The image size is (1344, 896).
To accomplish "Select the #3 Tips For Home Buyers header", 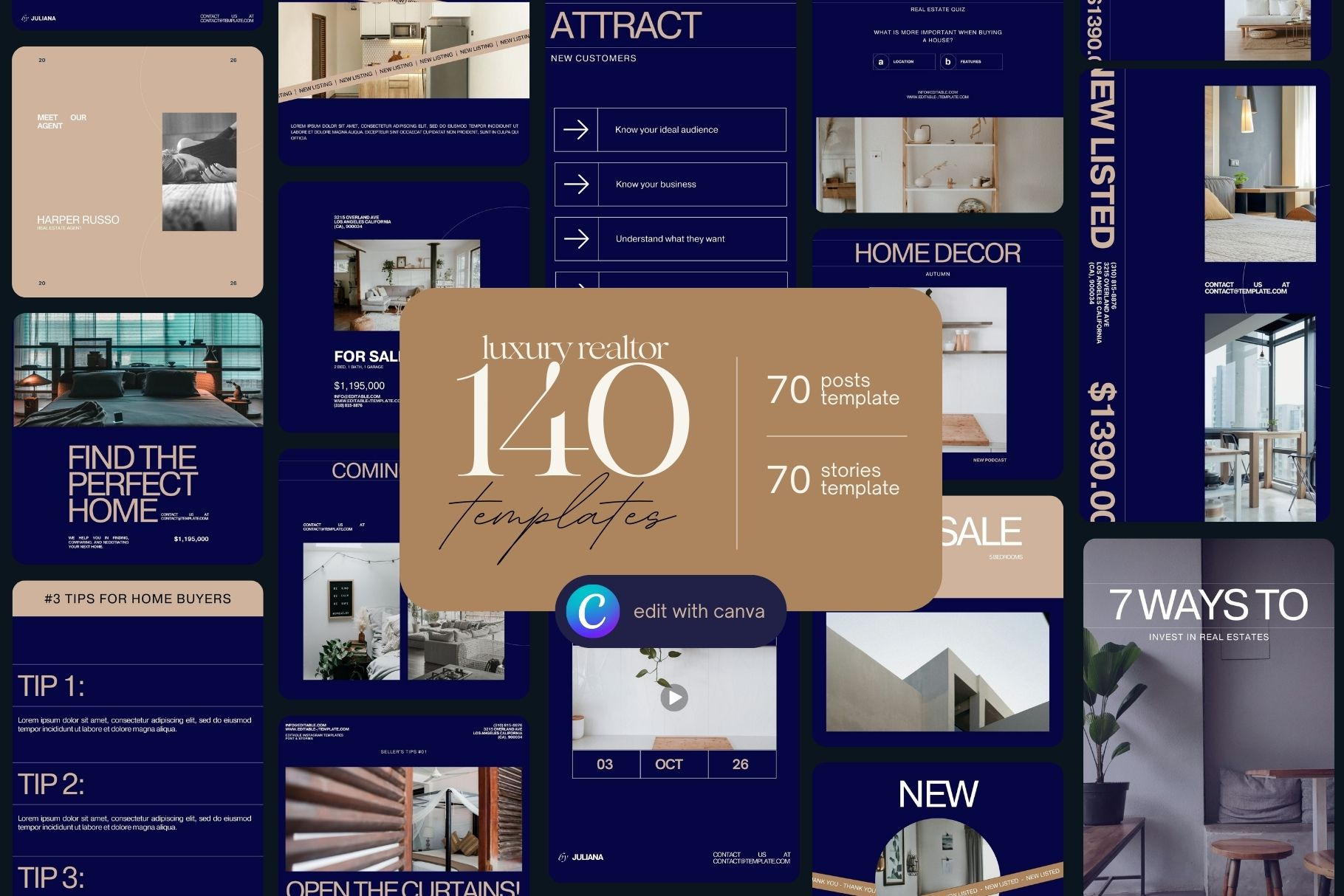I will [137, 599].
